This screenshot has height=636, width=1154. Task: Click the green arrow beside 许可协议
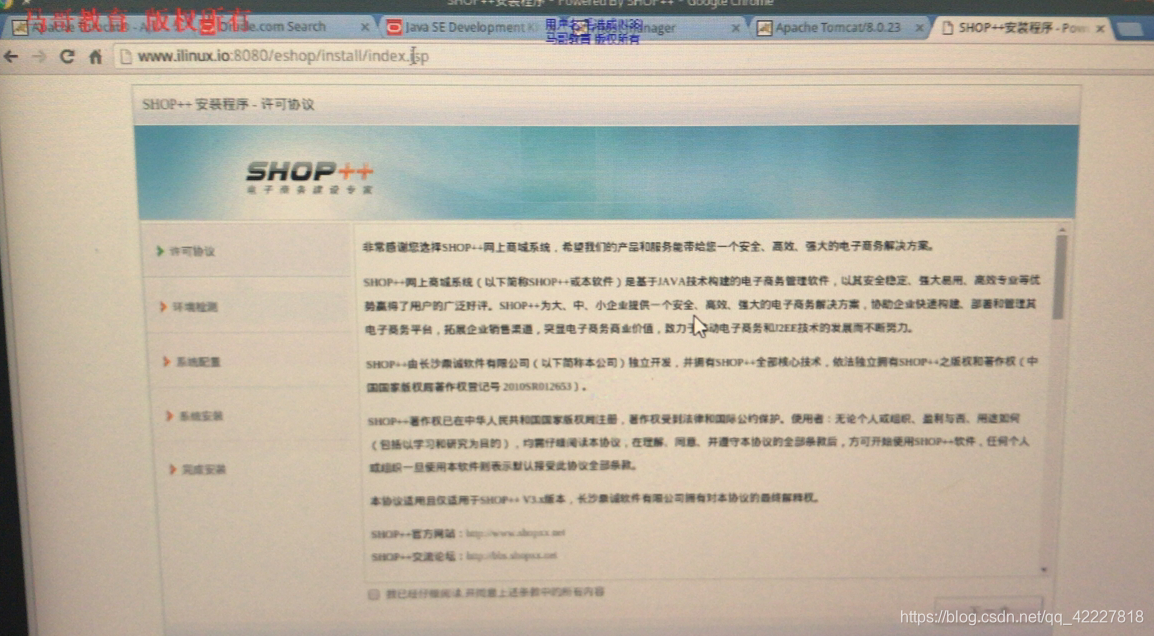point(160,251)
